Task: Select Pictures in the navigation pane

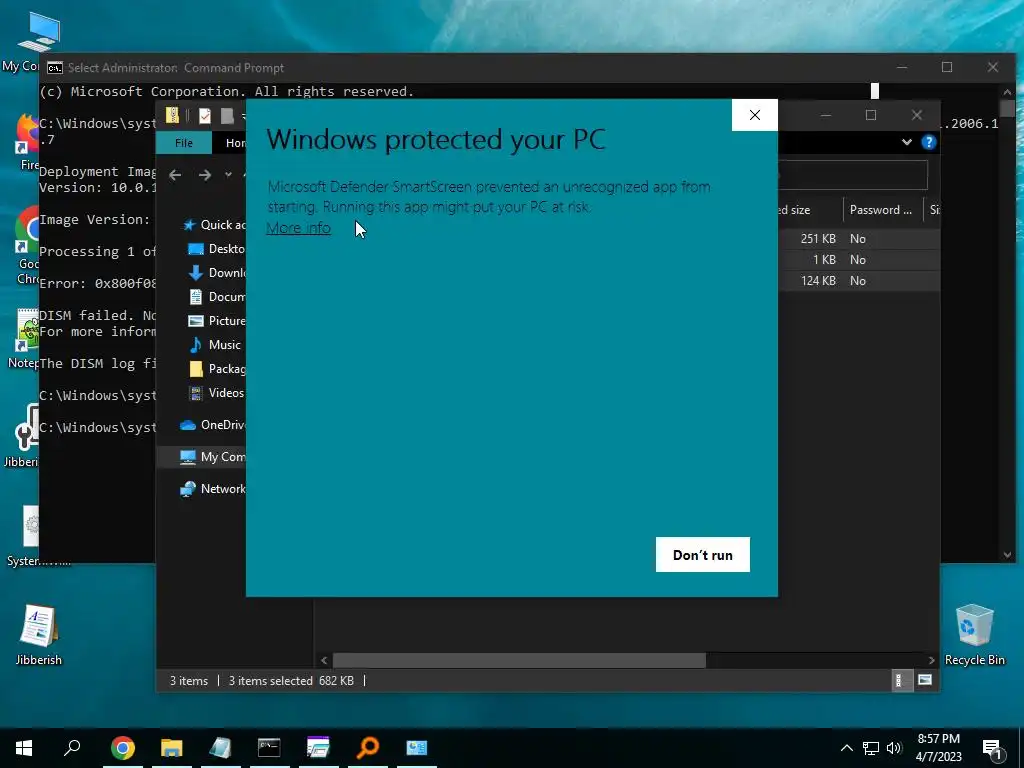Action: [216, 321]
